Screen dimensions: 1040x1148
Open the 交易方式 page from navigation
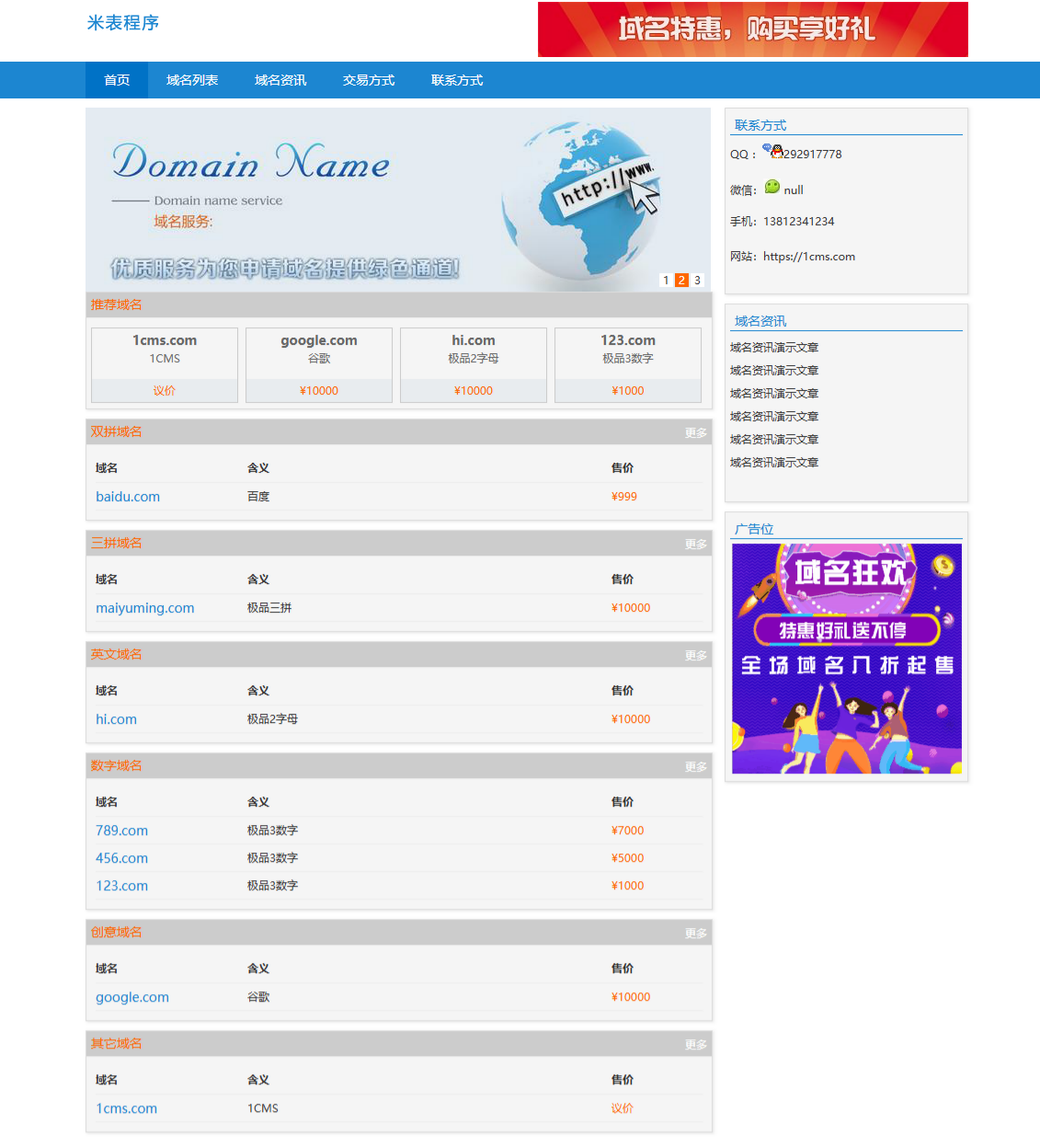(x=368, y=80)
